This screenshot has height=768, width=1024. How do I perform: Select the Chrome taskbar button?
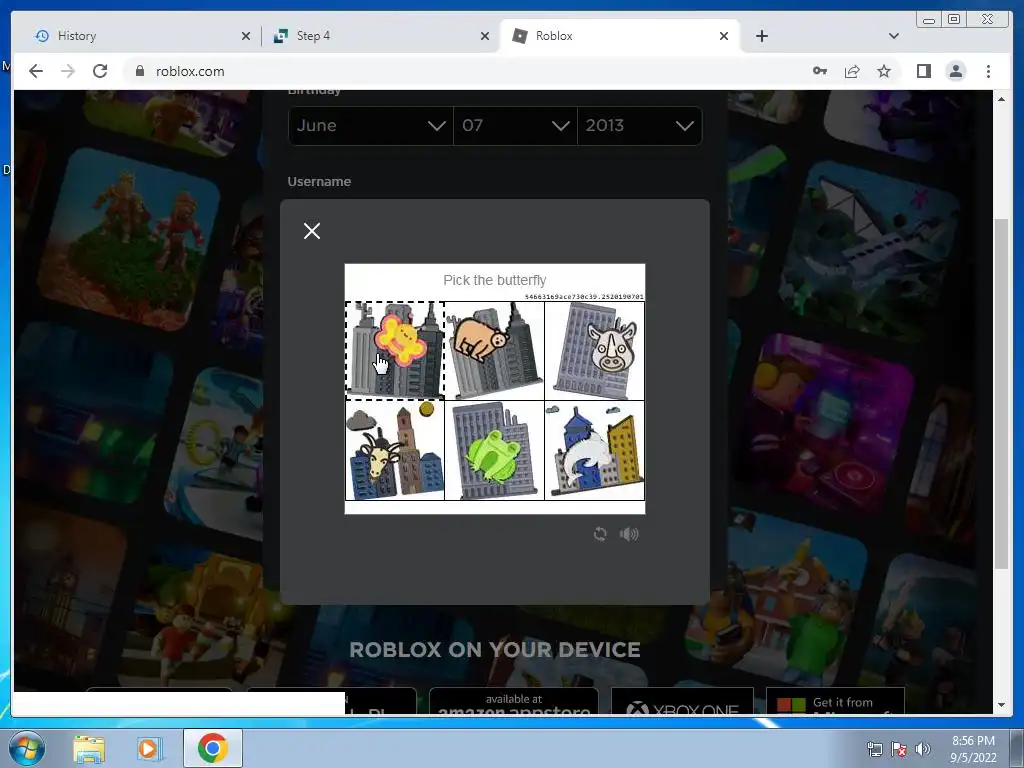pos(212,748)
